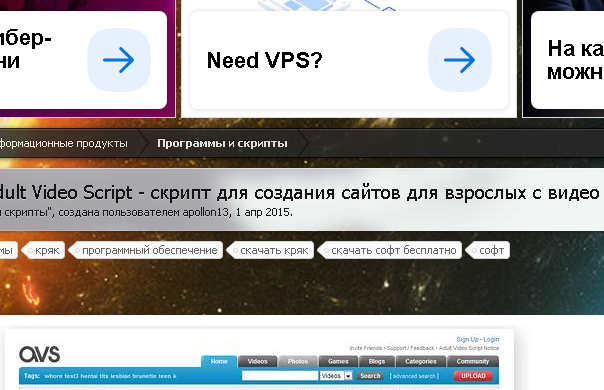Click Sign Up in the AVS screenshot

coord(467,340)
